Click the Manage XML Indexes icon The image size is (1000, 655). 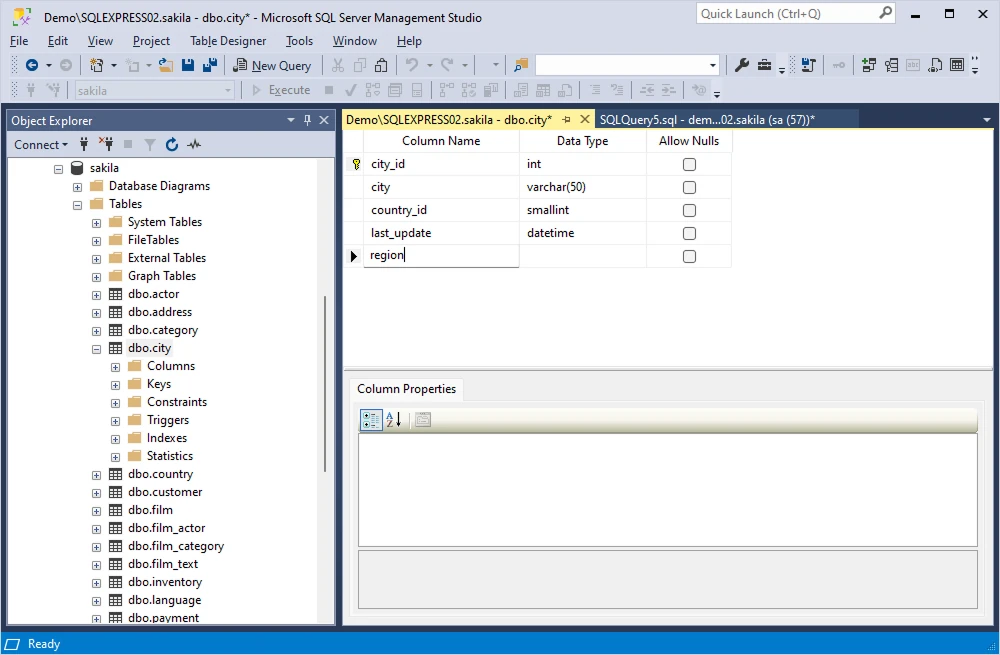[935, 65]
